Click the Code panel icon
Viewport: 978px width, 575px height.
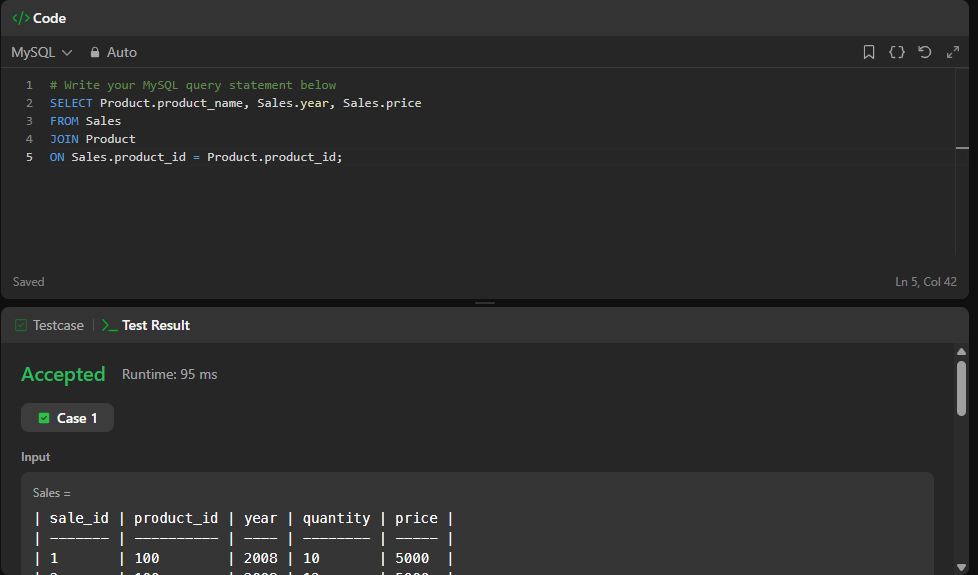point(21,18)
